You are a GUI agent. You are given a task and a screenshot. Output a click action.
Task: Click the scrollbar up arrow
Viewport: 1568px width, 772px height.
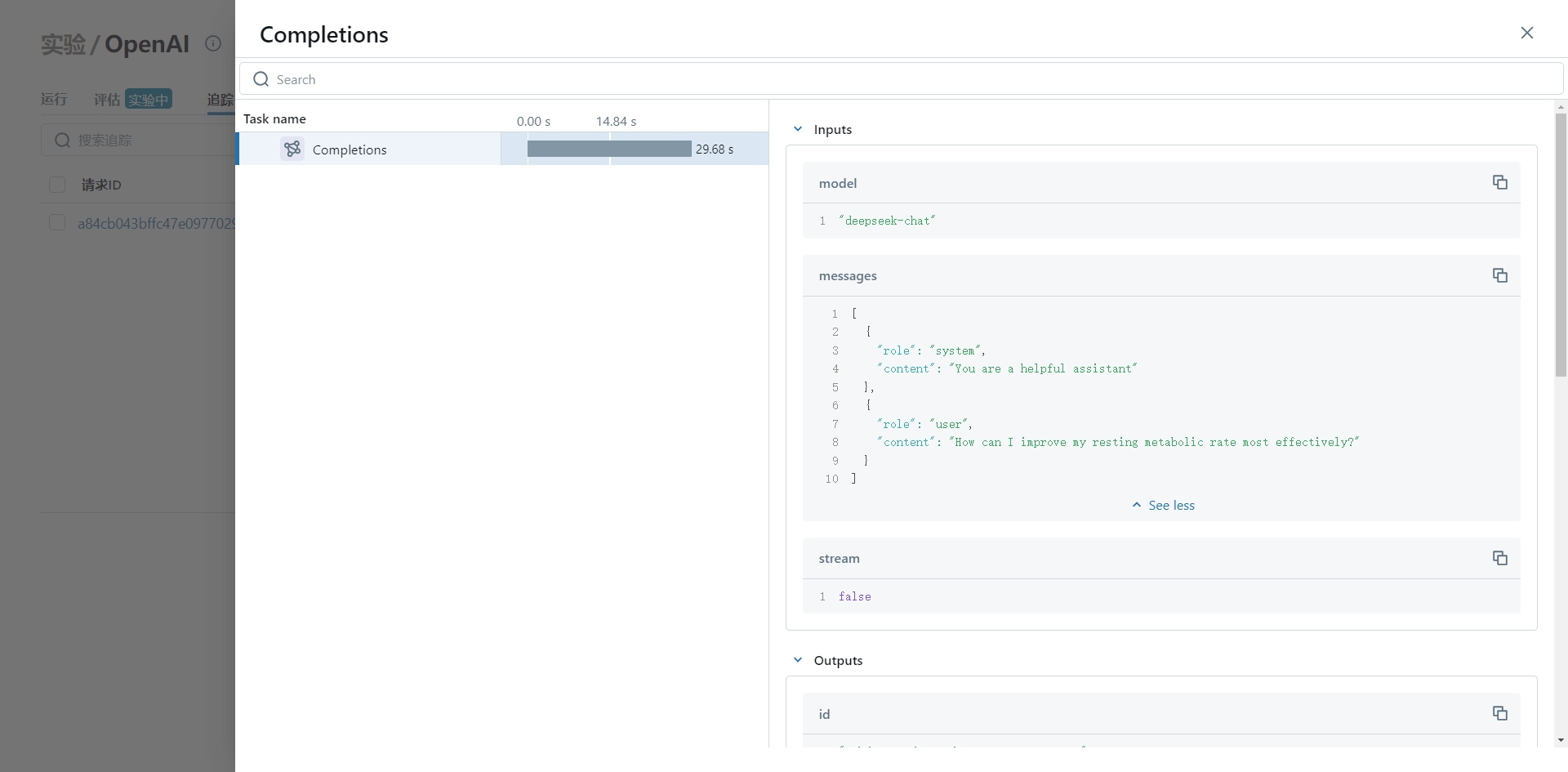pyautogui.click(x=1561, y=107)
